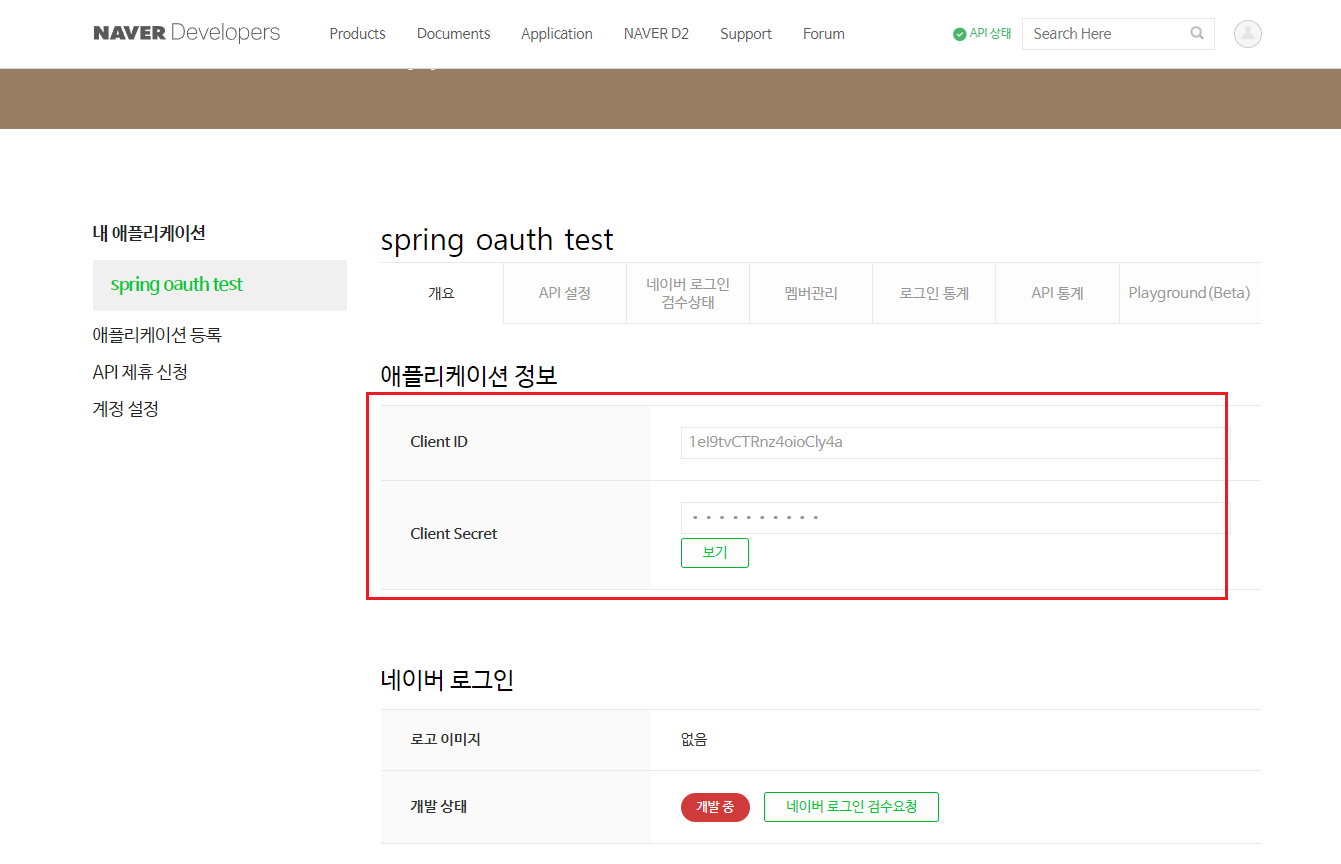Viewport: 1341px width, 864px height.
Task: Switch to the 멤버관리 tab
Action: click(x=811, y=293)
